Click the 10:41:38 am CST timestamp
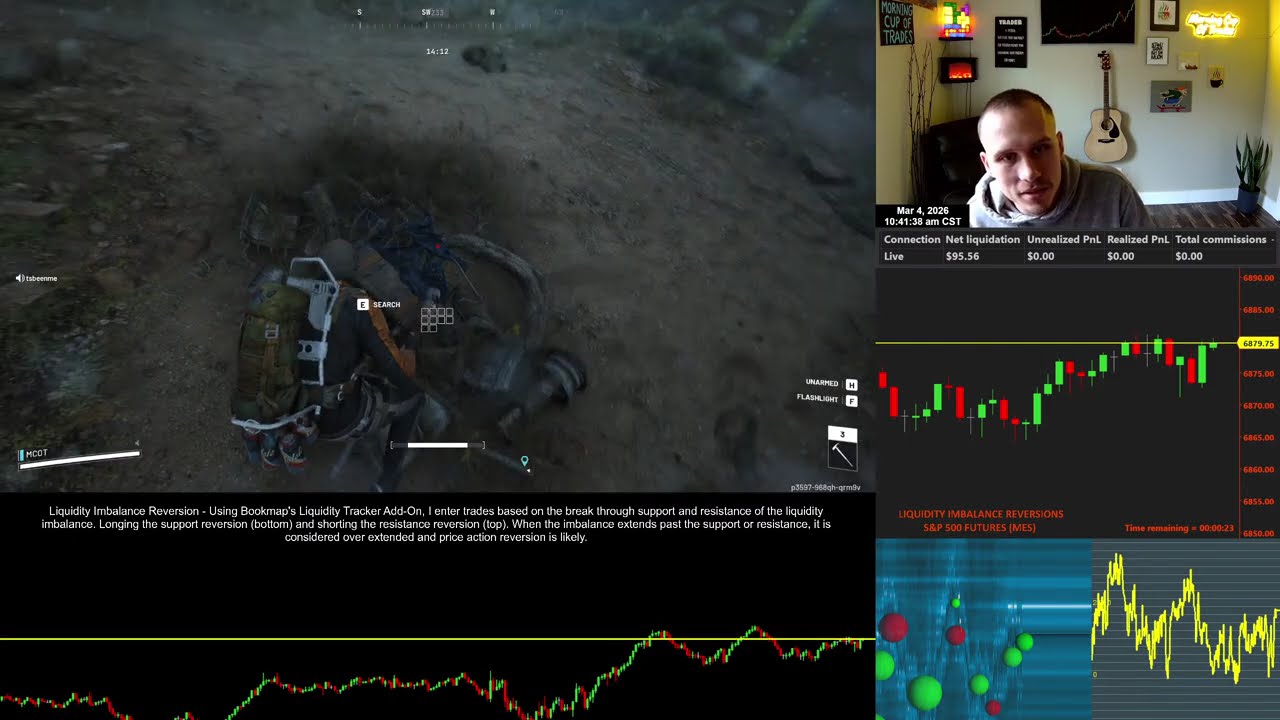Viewport: 1280px width, 720px height. (922, 222)
